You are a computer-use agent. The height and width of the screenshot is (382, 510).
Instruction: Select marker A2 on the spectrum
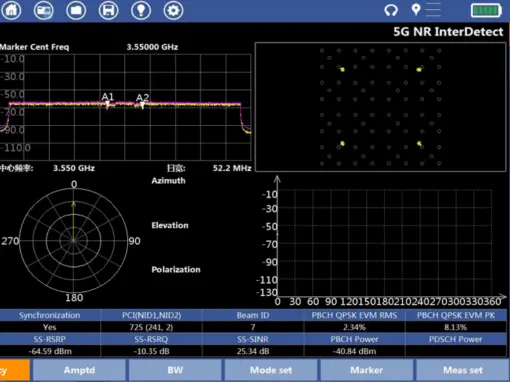(x=142, y=101)
